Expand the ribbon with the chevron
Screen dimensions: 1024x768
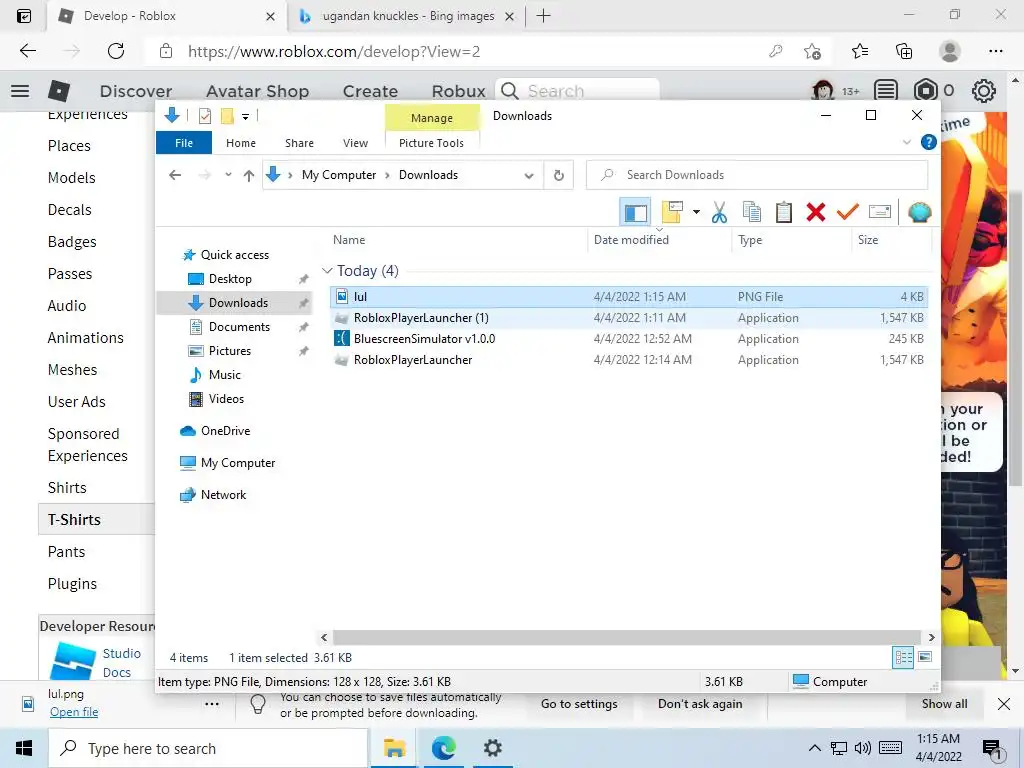906,142
